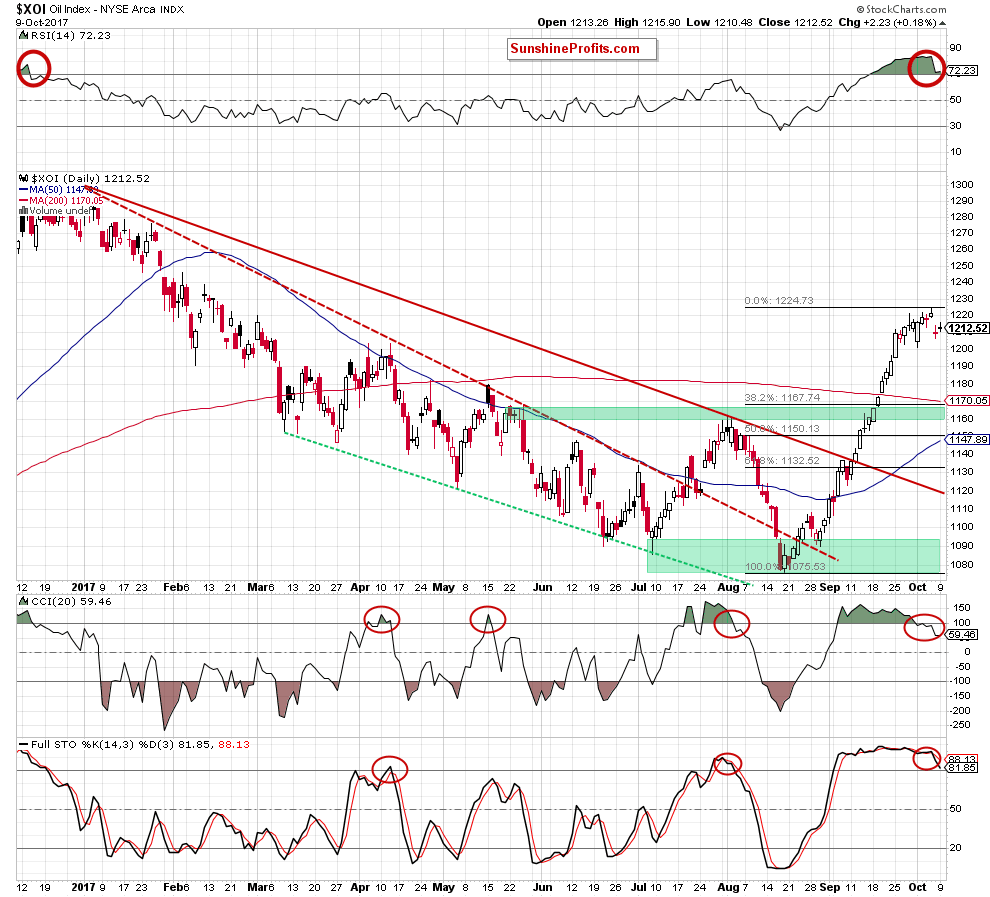Click the Open 1213.26 value
This screenshot has width=990, height=897.
point(573,22)
